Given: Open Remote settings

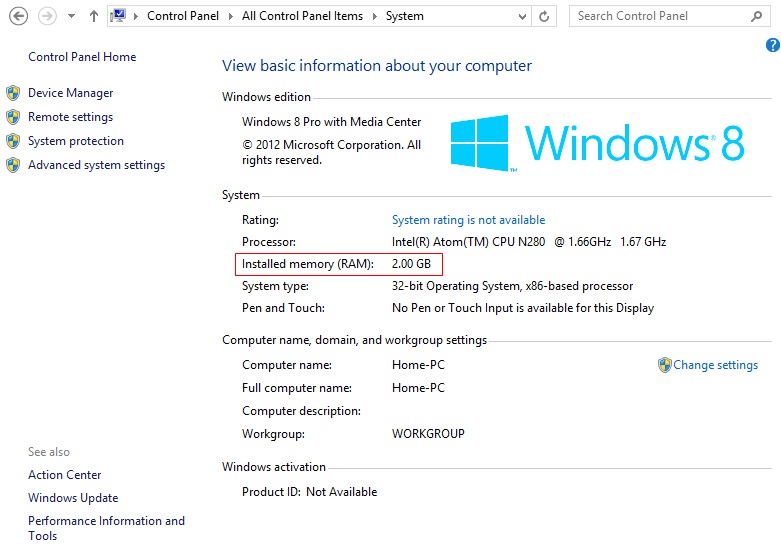Looking at the screenshot, I should [70, 117].
